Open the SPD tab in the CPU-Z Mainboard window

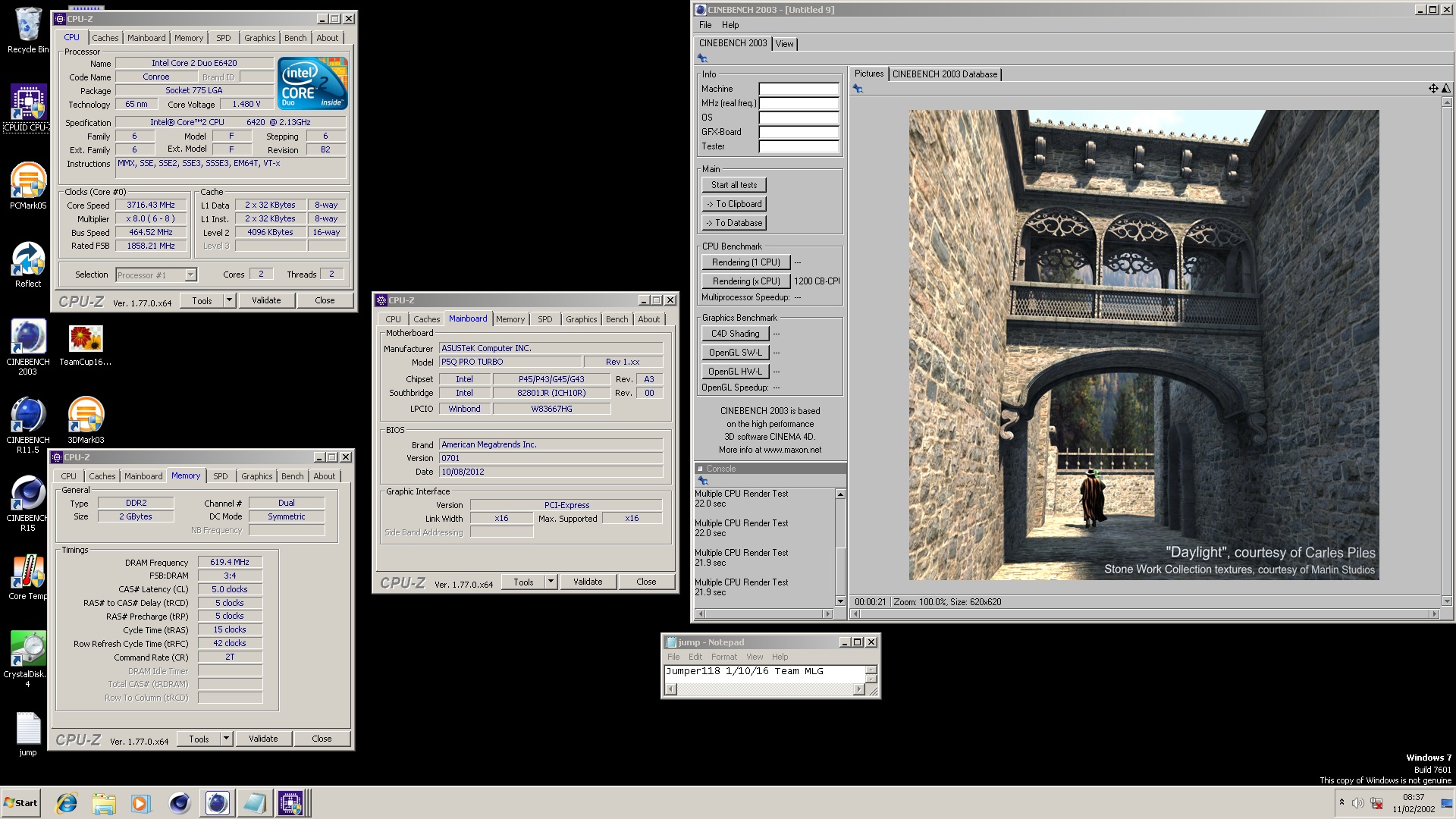545,319
